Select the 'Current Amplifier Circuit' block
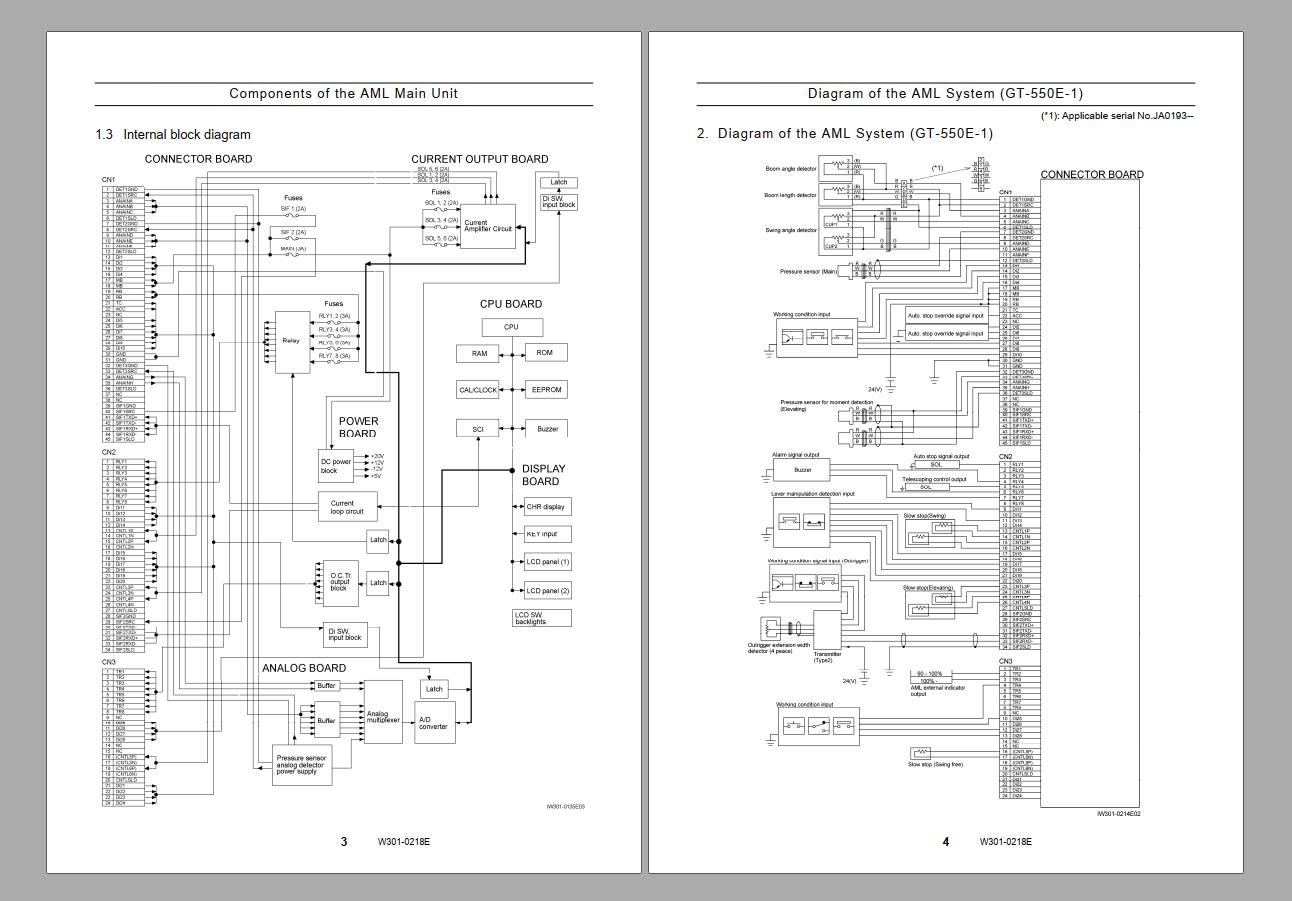The height and width of the screenshot is (901, 1292). (488, 226)
